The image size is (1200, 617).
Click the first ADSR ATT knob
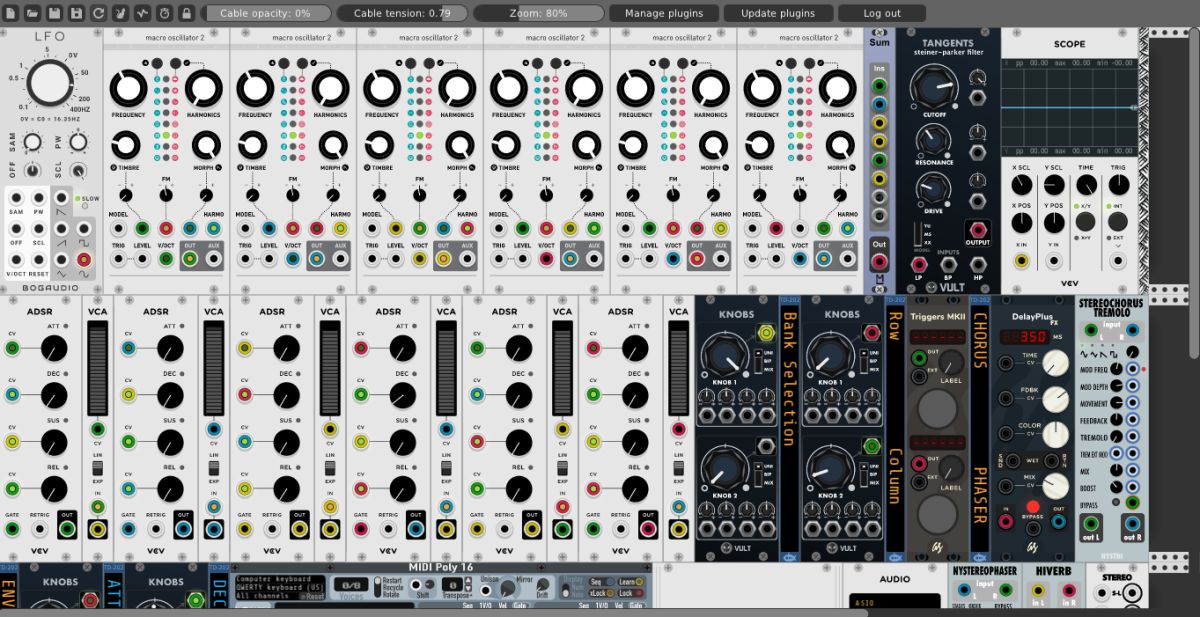[53, 348]
